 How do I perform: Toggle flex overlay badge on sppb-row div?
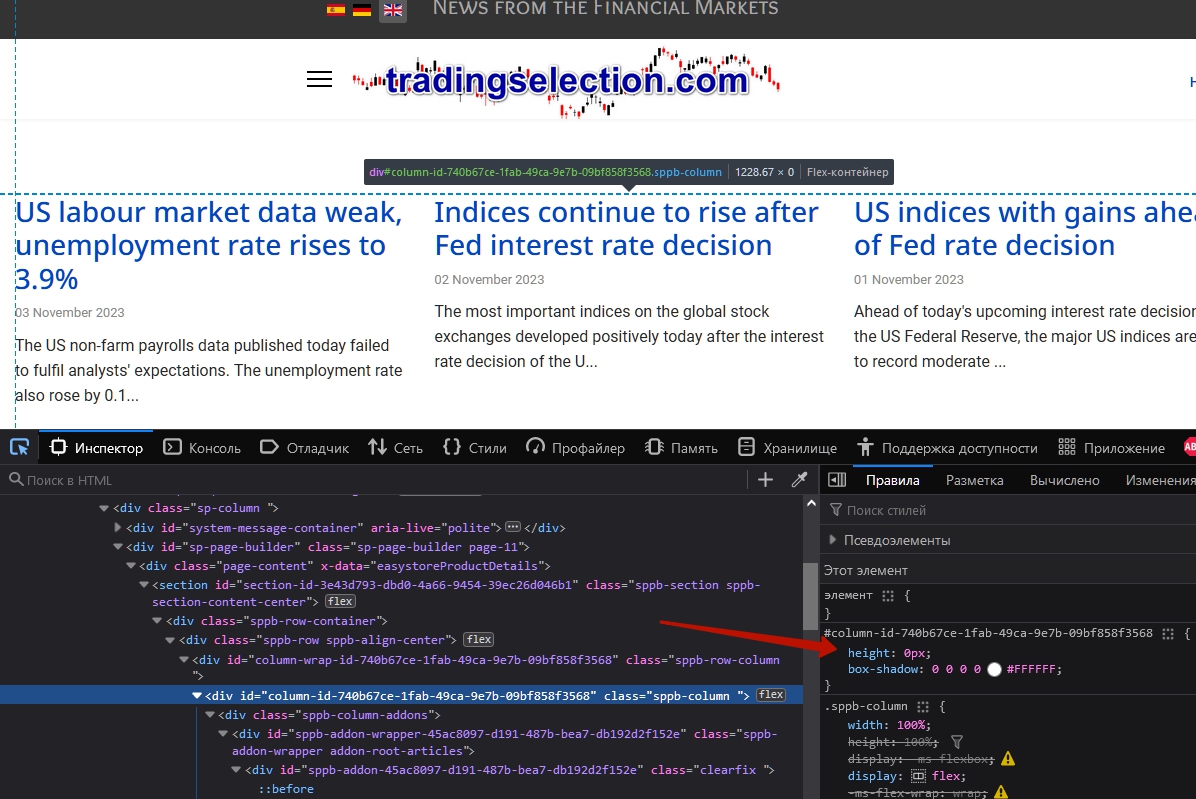click(x=478, y=640)
